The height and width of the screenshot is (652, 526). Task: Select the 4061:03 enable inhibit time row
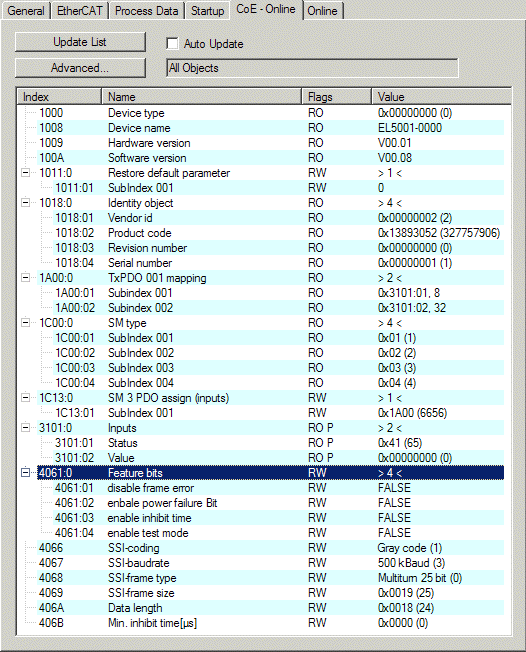pos(279,517)
